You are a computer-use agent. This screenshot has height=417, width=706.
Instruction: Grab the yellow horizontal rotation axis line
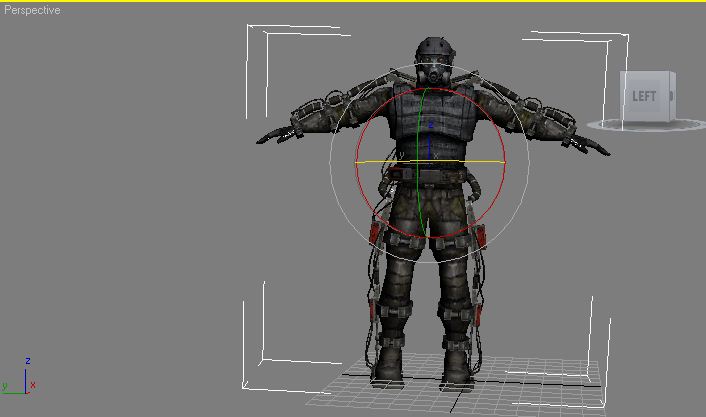click(430, 161)
